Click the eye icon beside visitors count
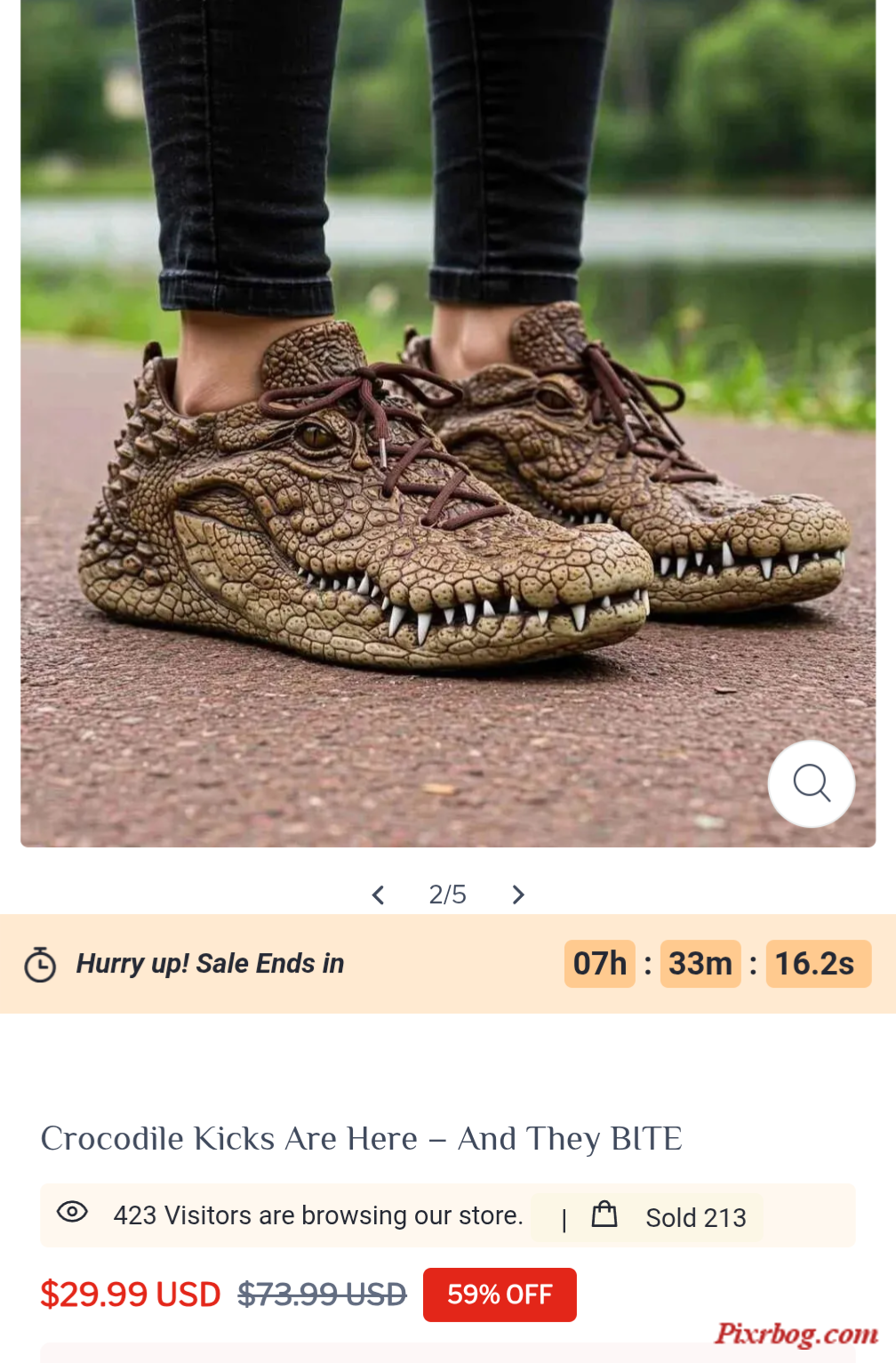The image size is (896, 1363). [72, 1212]
